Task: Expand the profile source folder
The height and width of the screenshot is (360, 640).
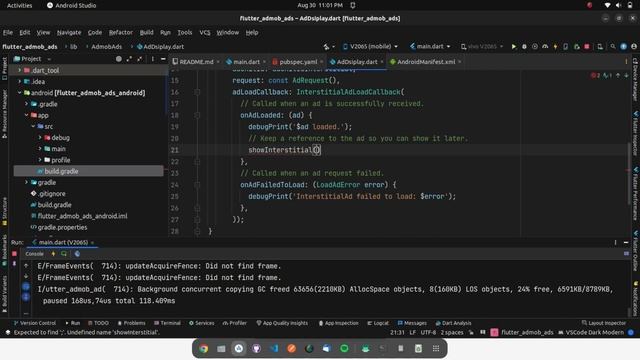Action: click(40, 160)
